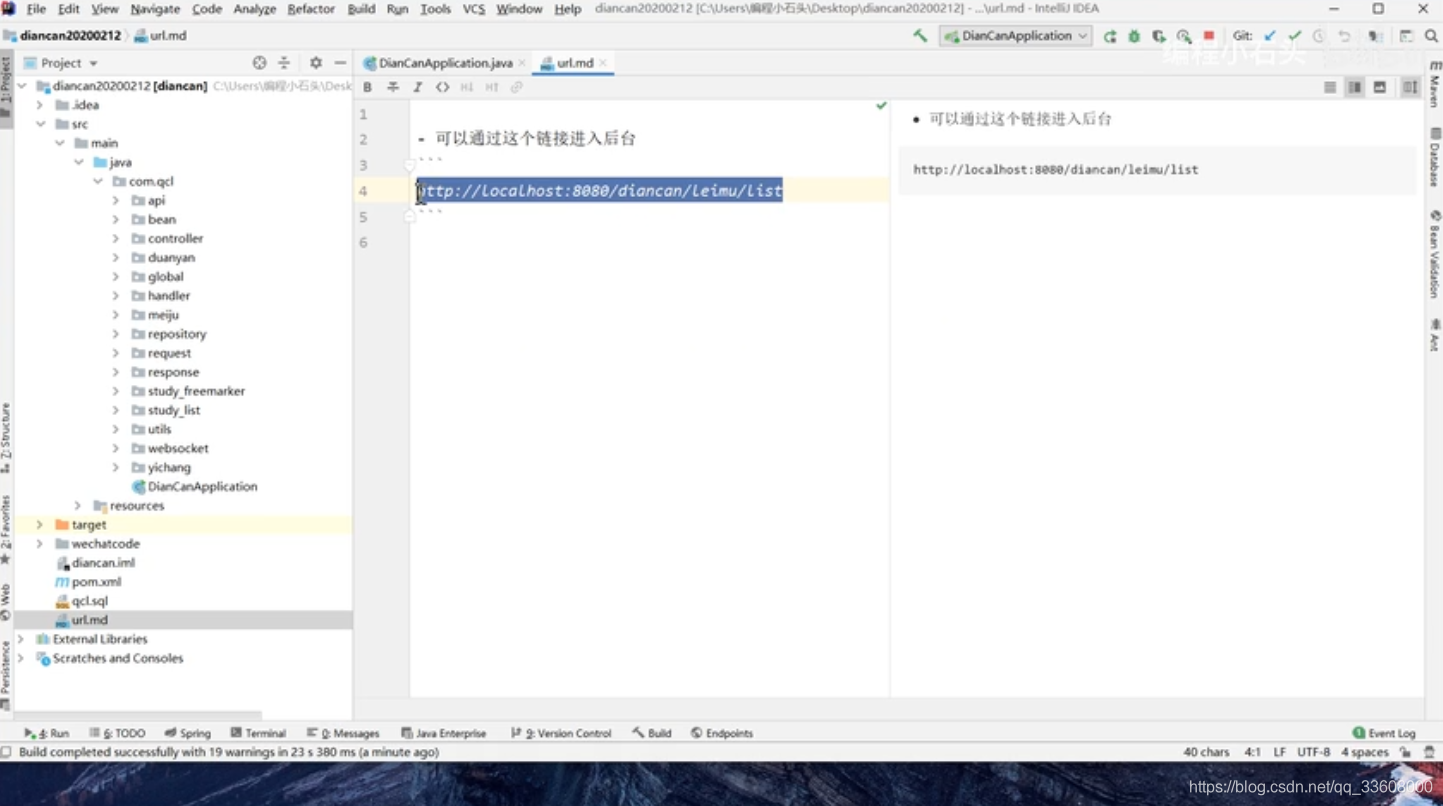The height and width of the screenshot is (806, 1443).
Task: Switch to Editor and Preview split view
Action: [1355, 87]
